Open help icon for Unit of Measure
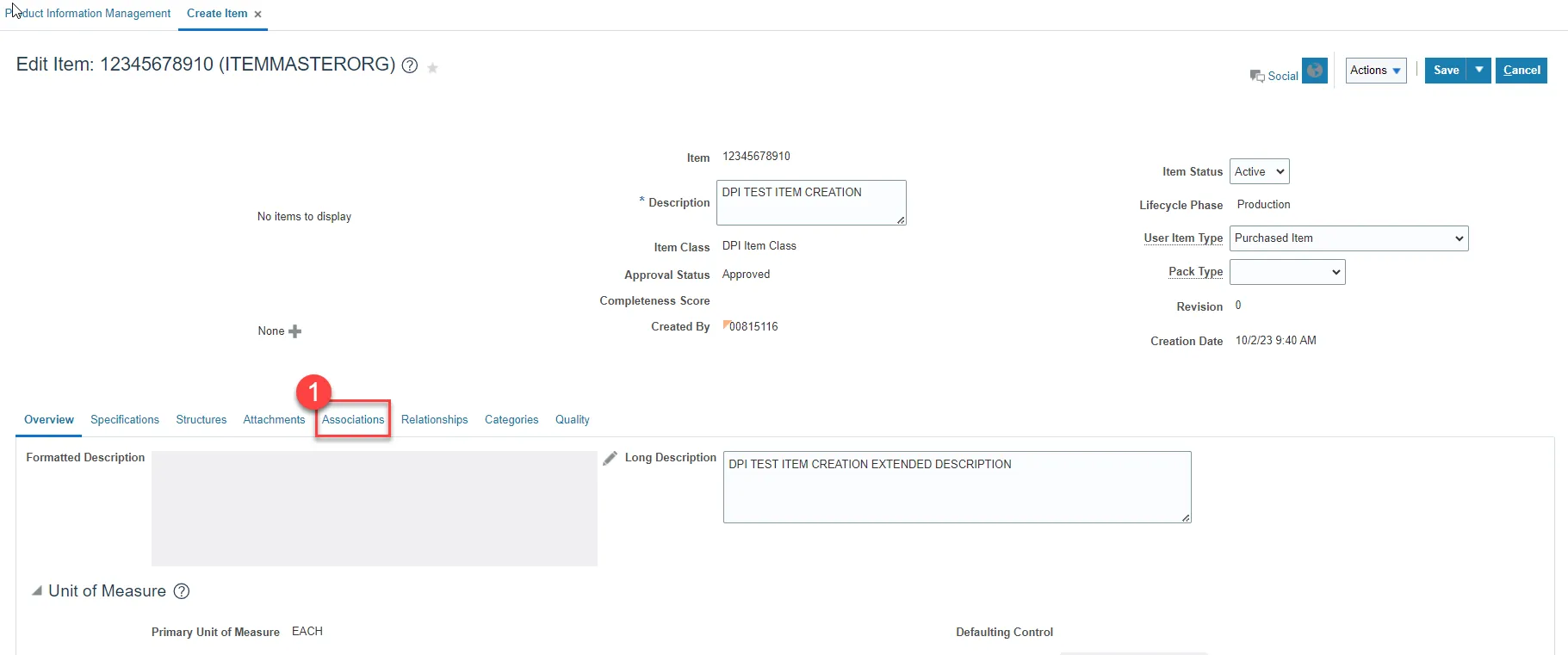The height and width of the screenshot is (655, 1568). tap(182, 591)
